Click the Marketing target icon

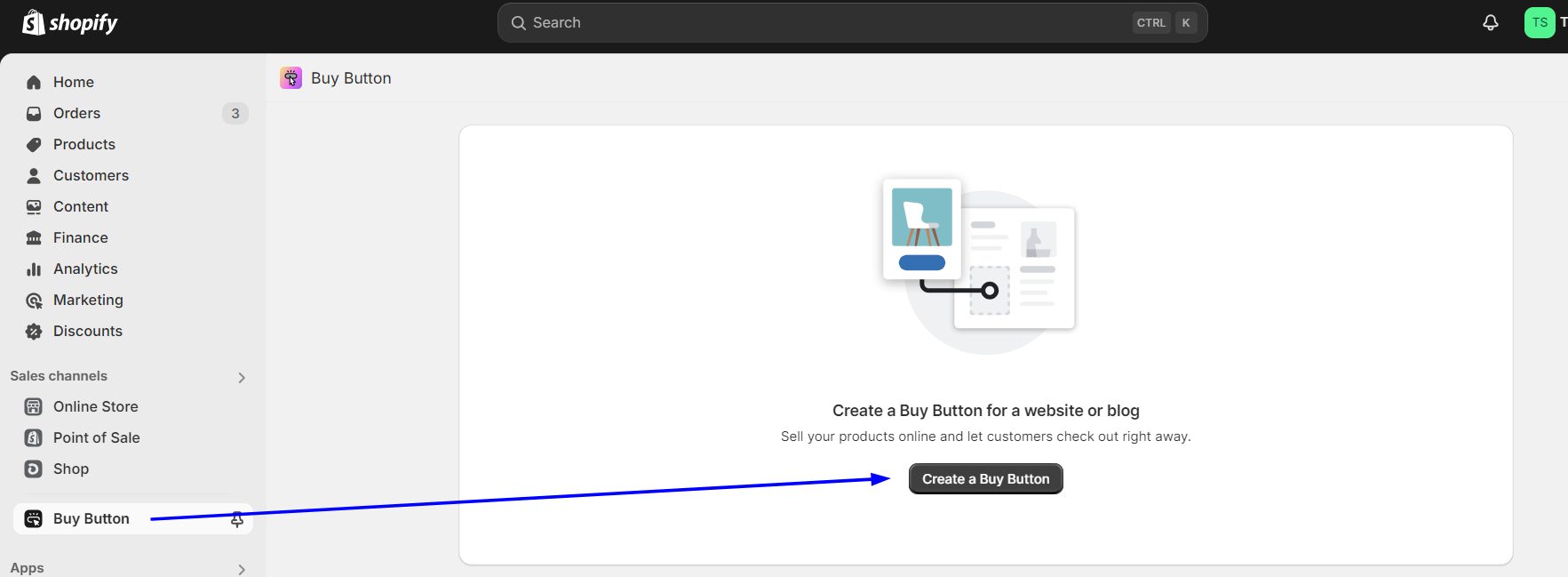(x=34, y=301)
